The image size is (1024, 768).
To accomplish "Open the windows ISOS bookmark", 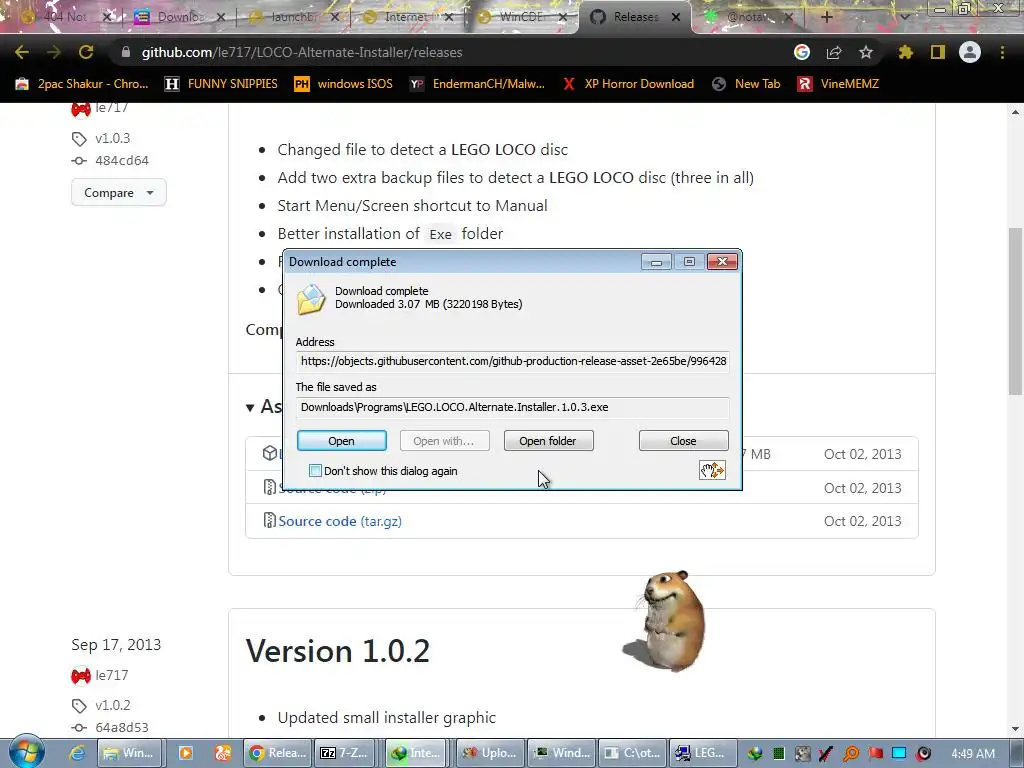I will click(344, 84).
